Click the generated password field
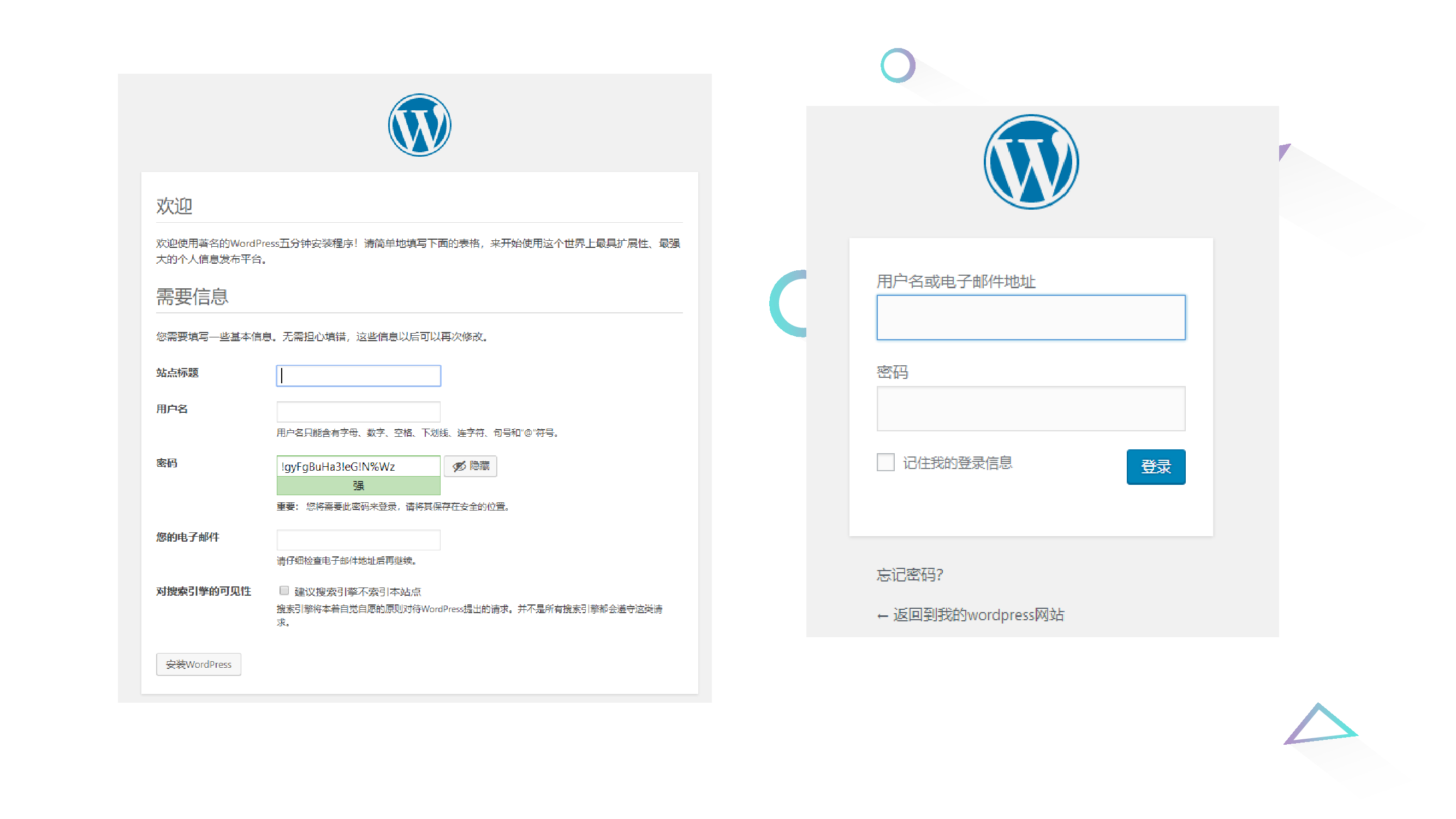 (x=358, y=466)
